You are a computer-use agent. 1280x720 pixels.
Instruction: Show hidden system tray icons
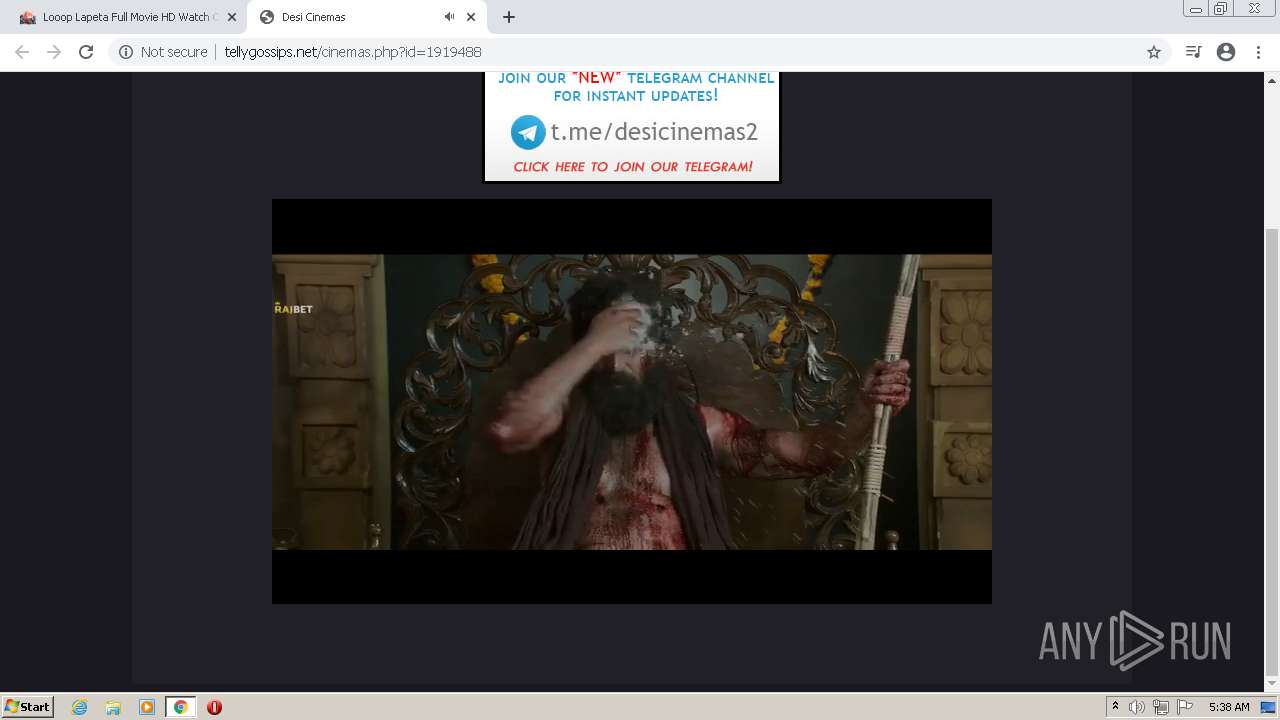click(x=1115, y=707)
